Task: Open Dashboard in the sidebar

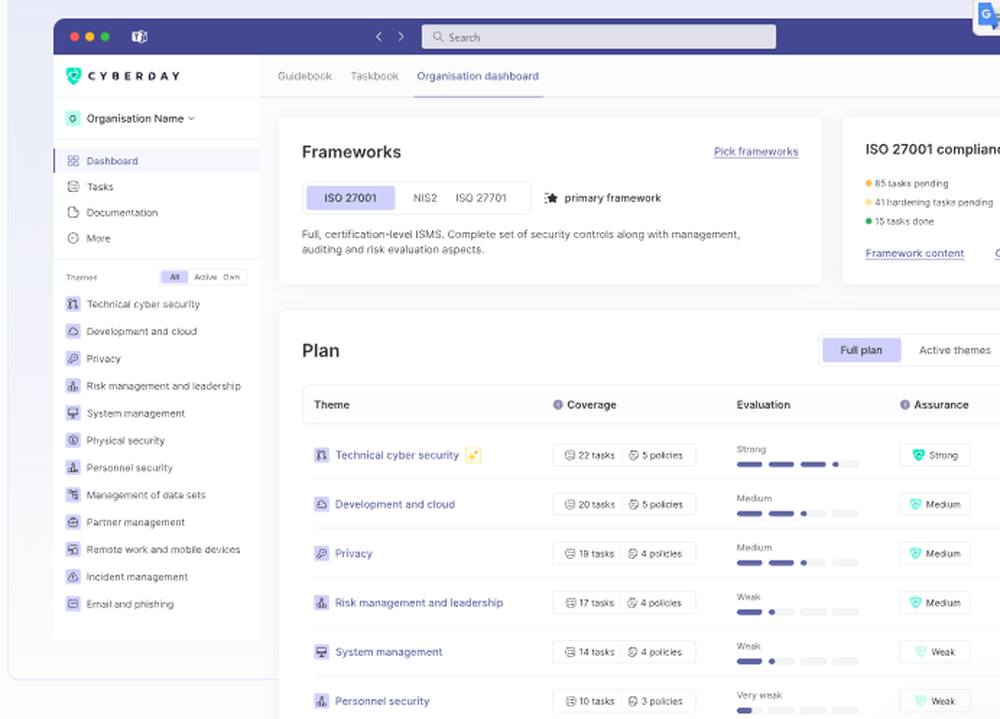Action: [x=156, y=161]
